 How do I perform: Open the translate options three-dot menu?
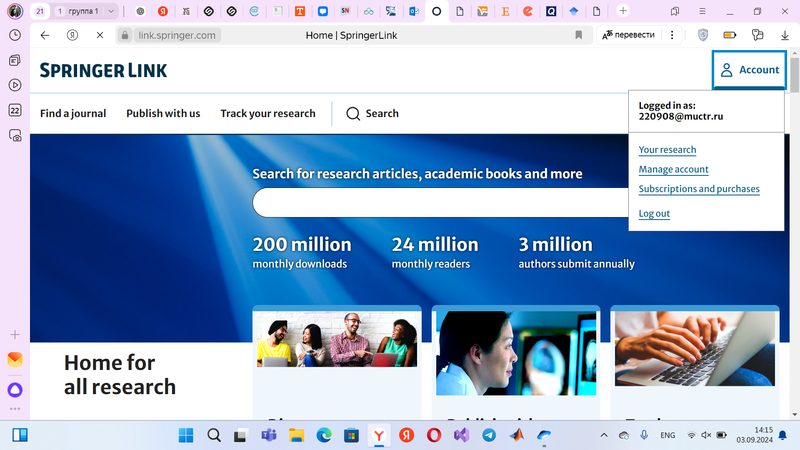tap(672, 35)
